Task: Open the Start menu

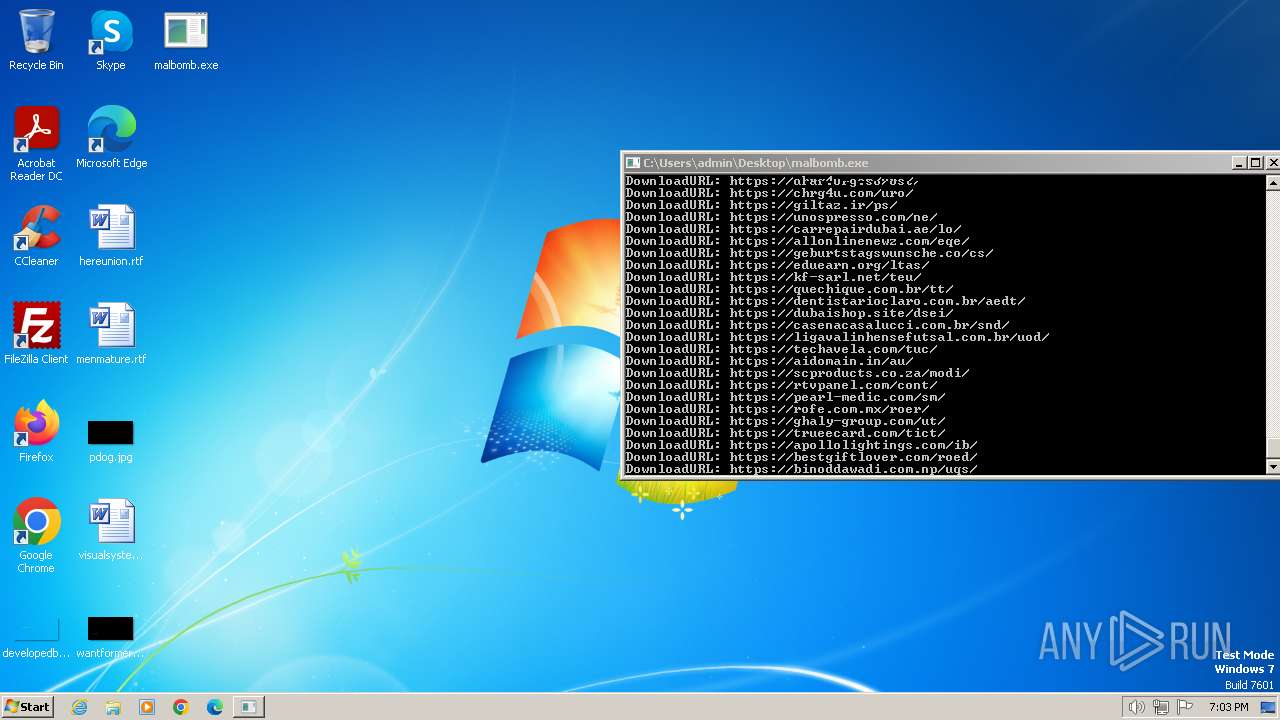Action: tap(27, 706)
